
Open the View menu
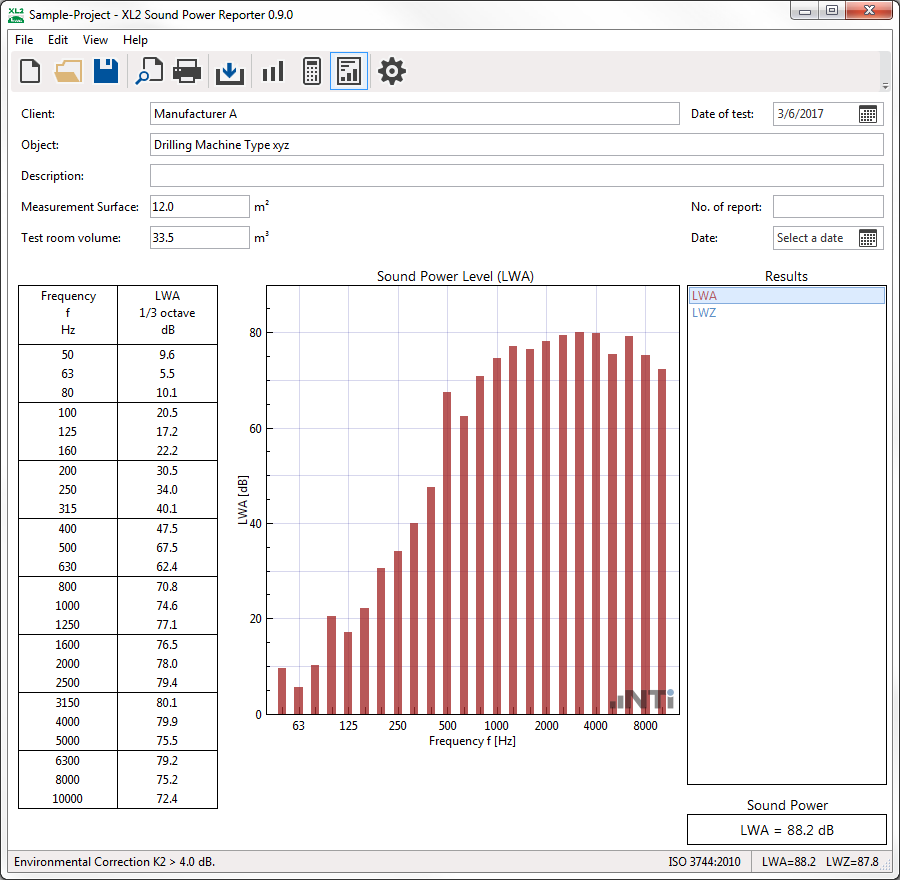pyautogui.click(x=95, y=40)
